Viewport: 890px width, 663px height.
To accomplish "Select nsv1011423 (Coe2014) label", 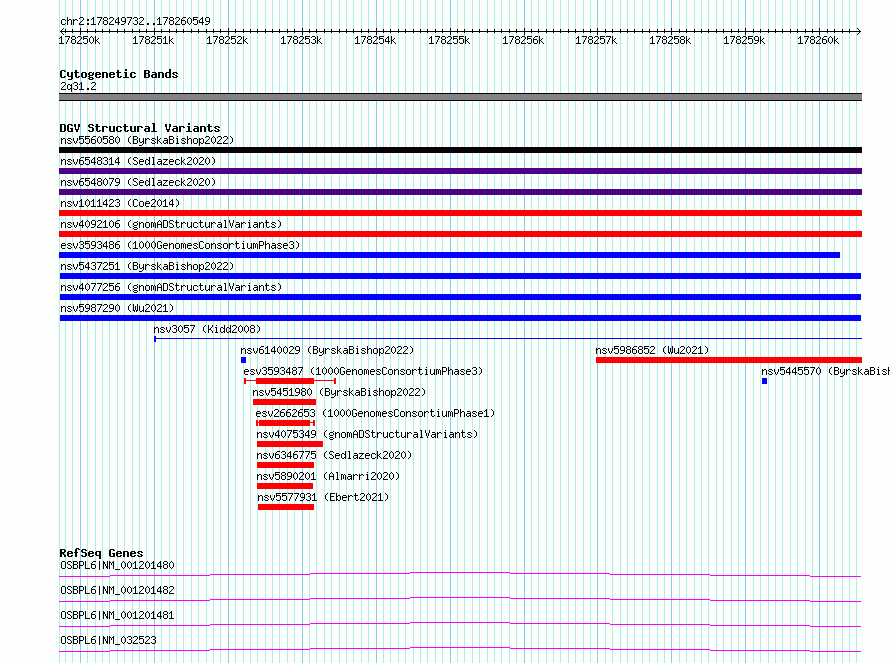I will pyautogui.click(x=120, y=203).
